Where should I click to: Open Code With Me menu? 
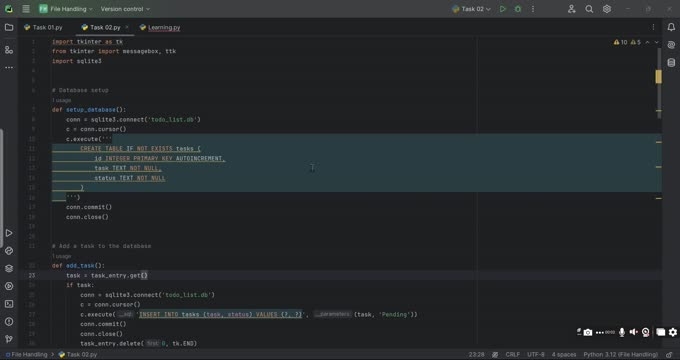[572, 9]
